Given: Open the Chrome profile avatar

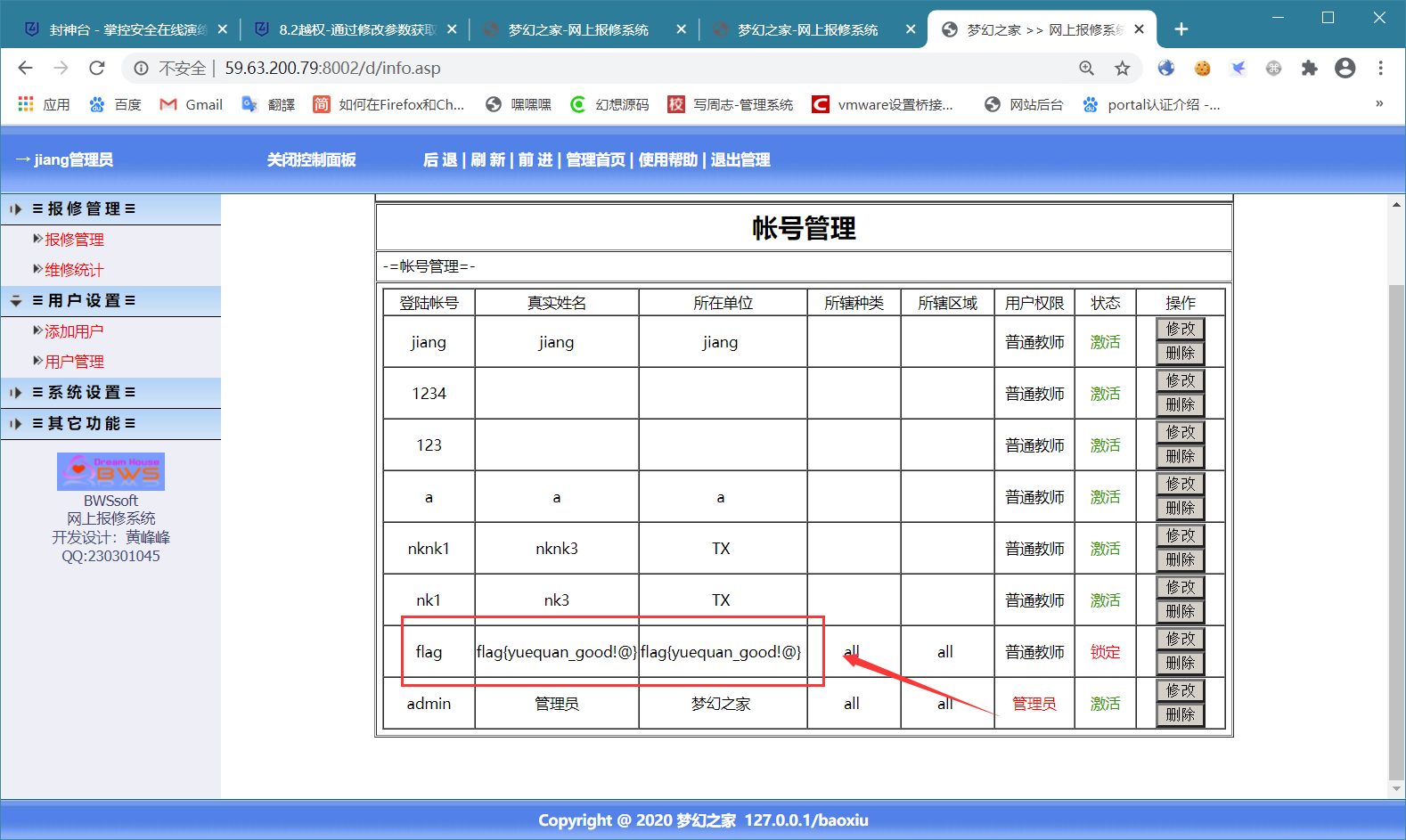Looking at the screenshot, I should pyautogui.click(x=1345, y=68).
